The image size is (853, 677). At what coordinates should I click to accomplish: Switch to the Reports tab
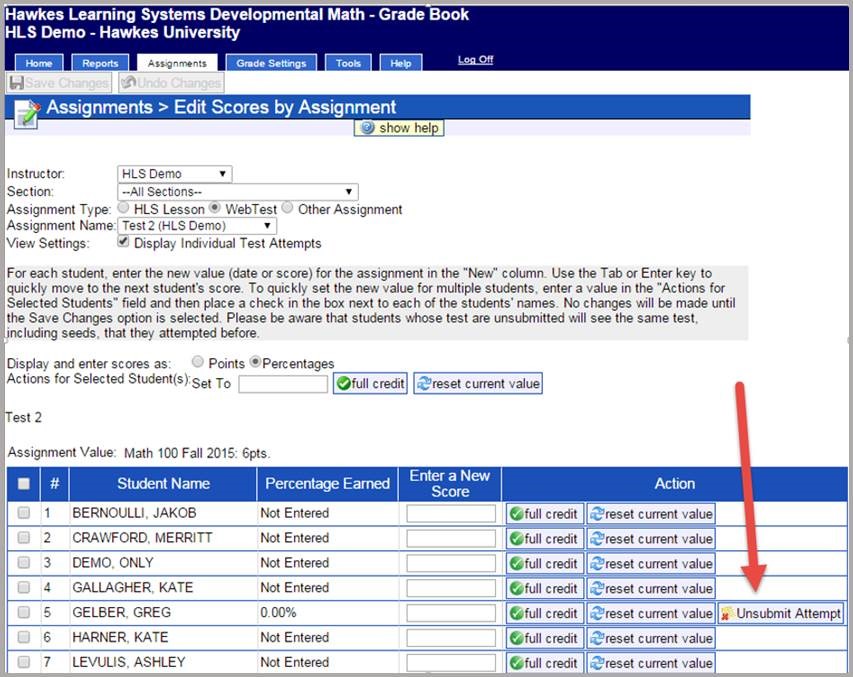(x=100, y=63)
